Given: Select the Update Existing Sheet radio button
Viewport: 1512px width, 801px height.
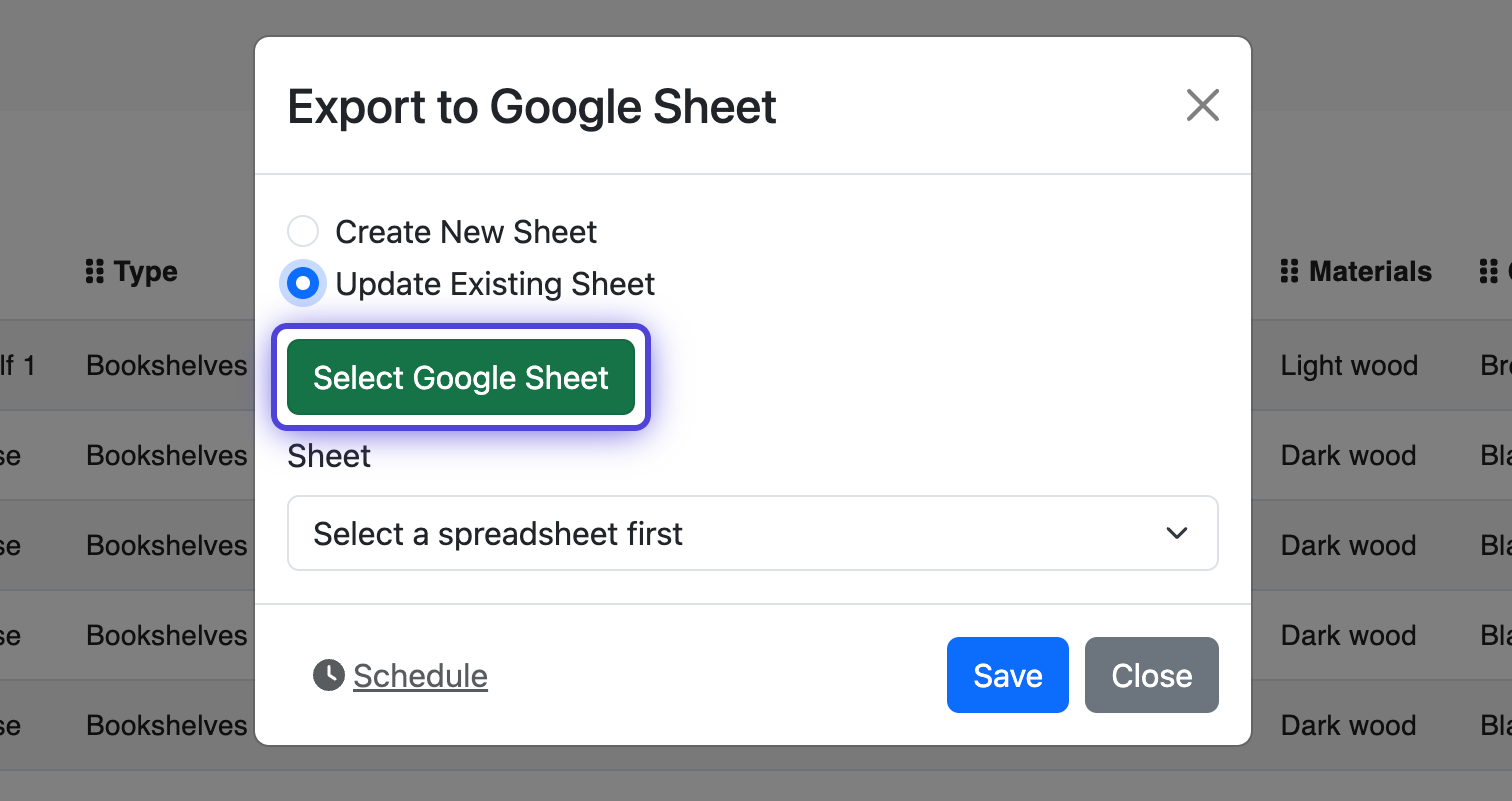Looking at the screenshot, I should tap(303, 284).
